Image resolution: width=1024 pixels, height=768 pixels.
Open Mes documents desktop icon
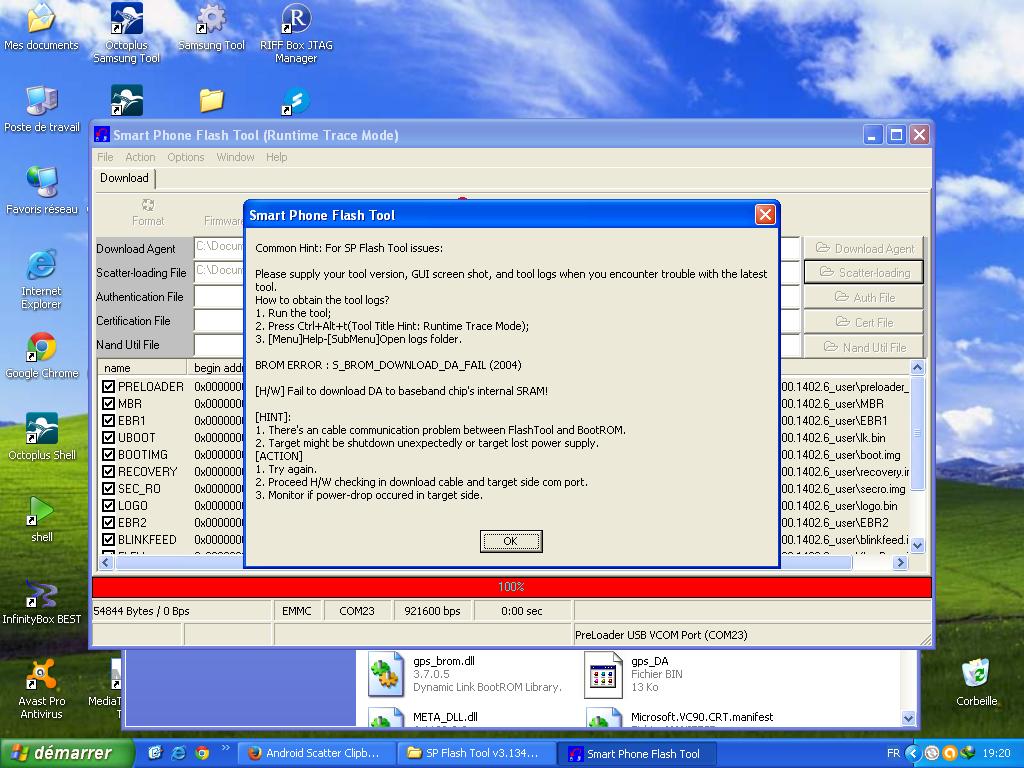click(40, 26)
